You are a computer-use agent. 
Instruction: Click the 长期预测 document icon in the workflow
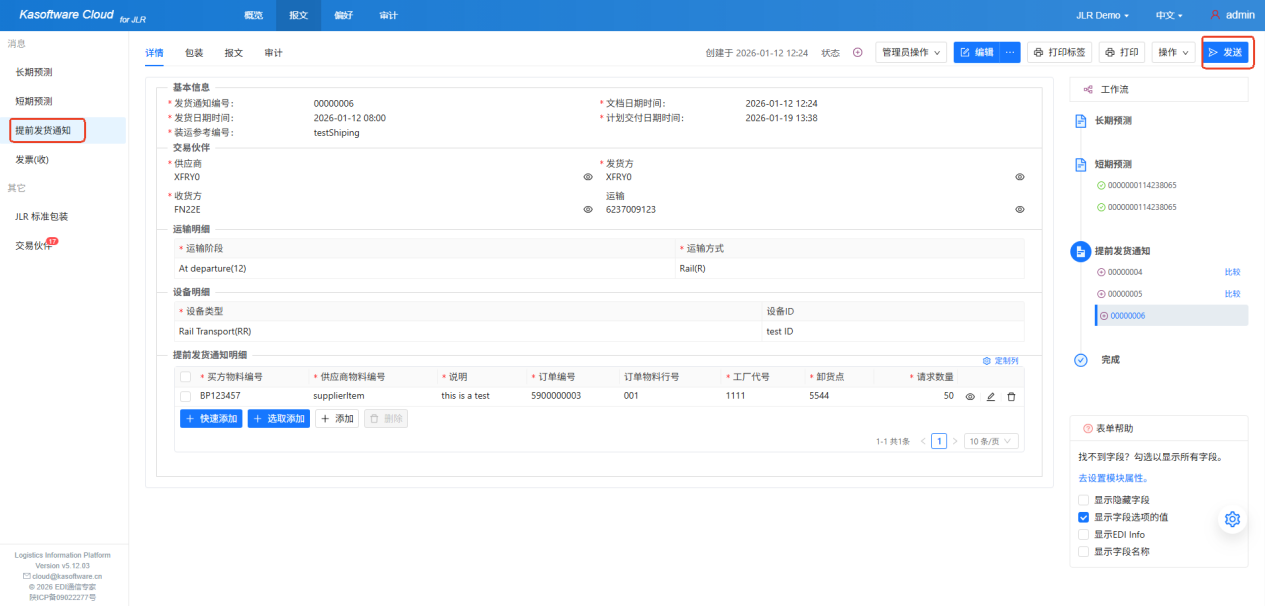pyautogui.click(x=1080, y=121)
